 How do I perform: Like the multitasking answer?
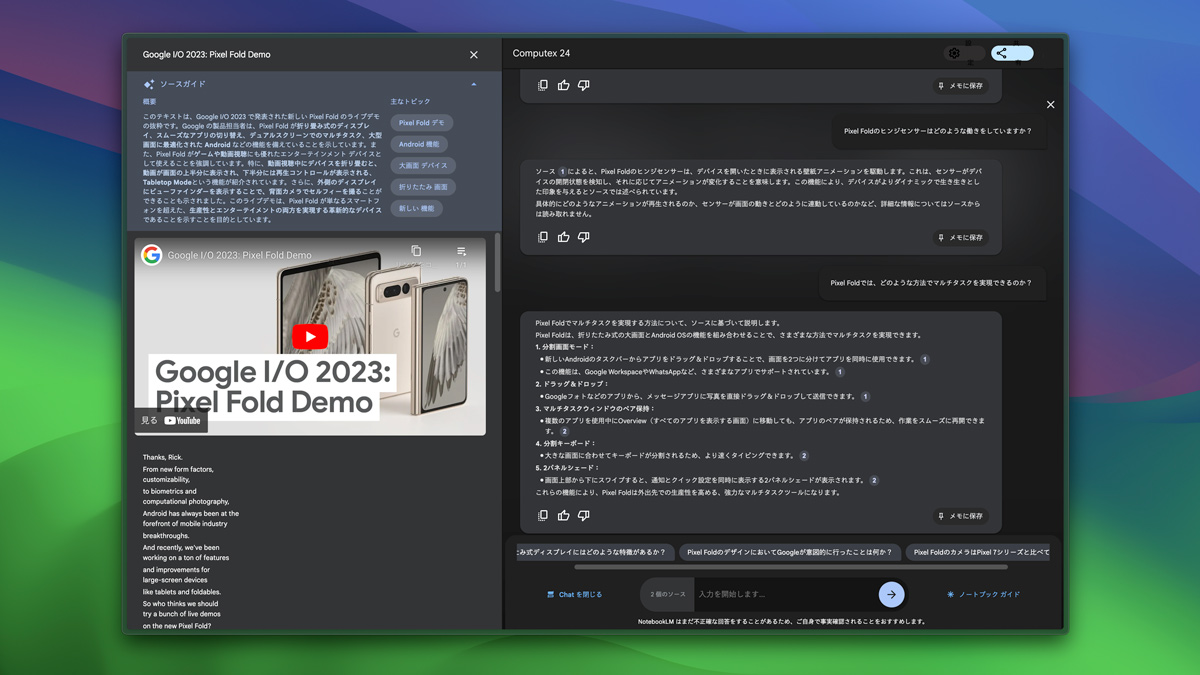point(564,516)
